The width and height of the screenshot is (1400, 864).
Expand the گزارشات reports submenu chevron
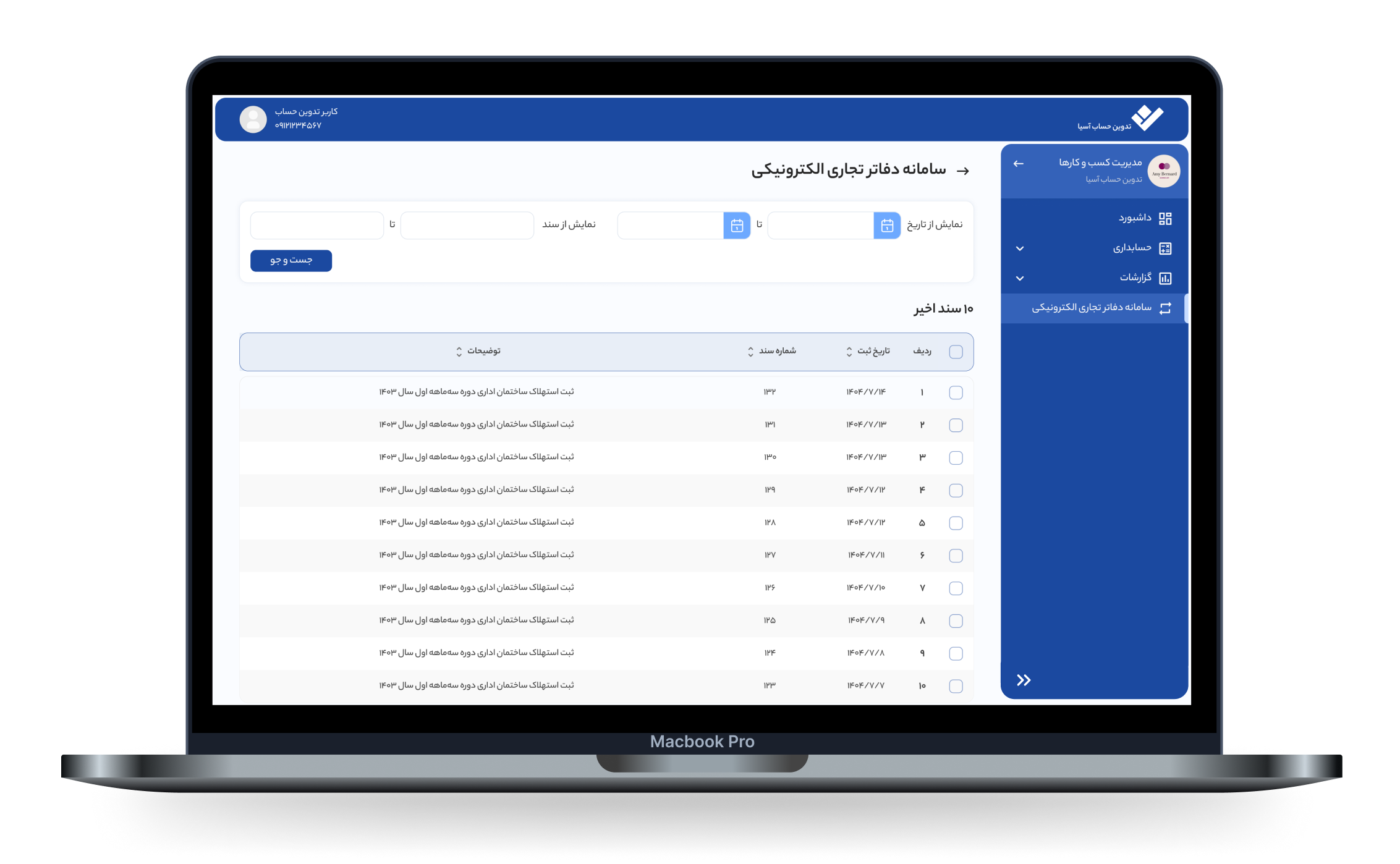pyautogui.click(x=1019, y=278)
